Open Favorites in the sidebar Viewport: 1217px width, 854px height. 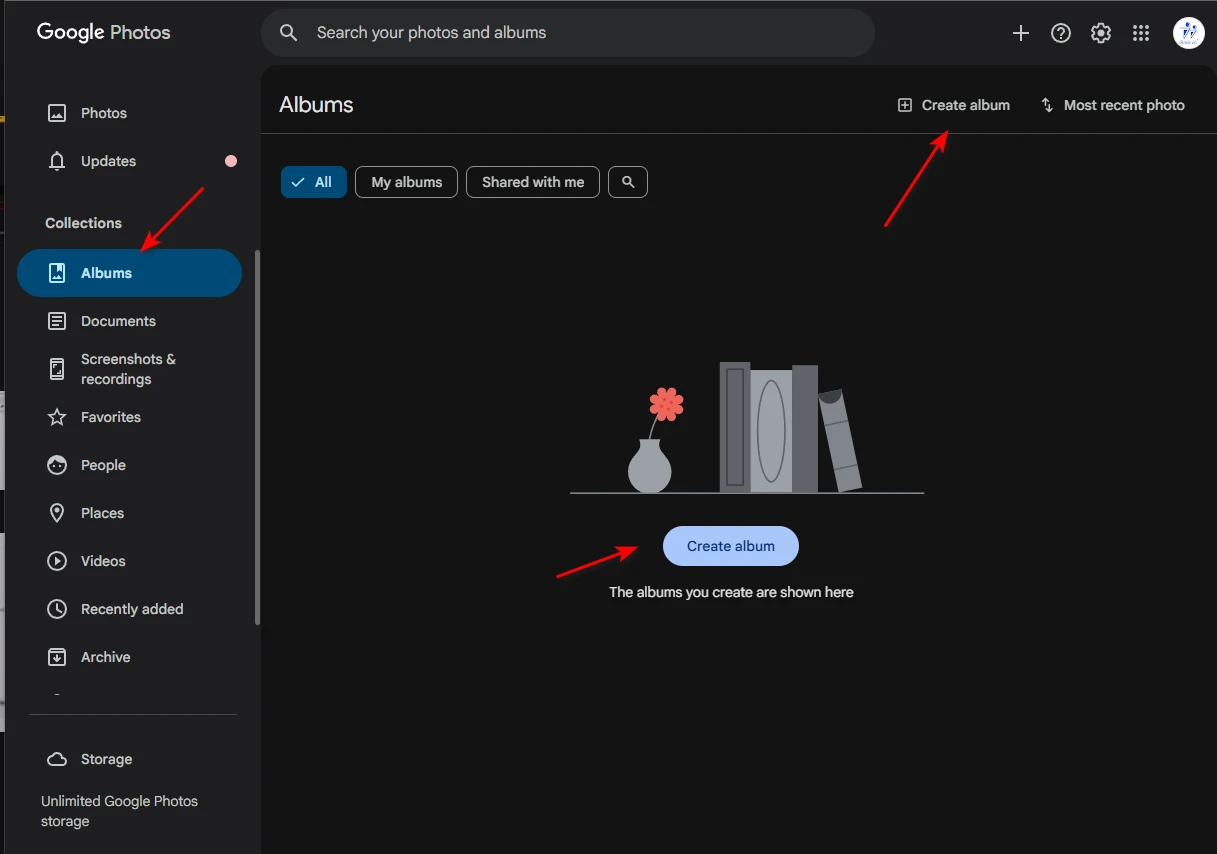pyautogui.click(x=110, y=417)
